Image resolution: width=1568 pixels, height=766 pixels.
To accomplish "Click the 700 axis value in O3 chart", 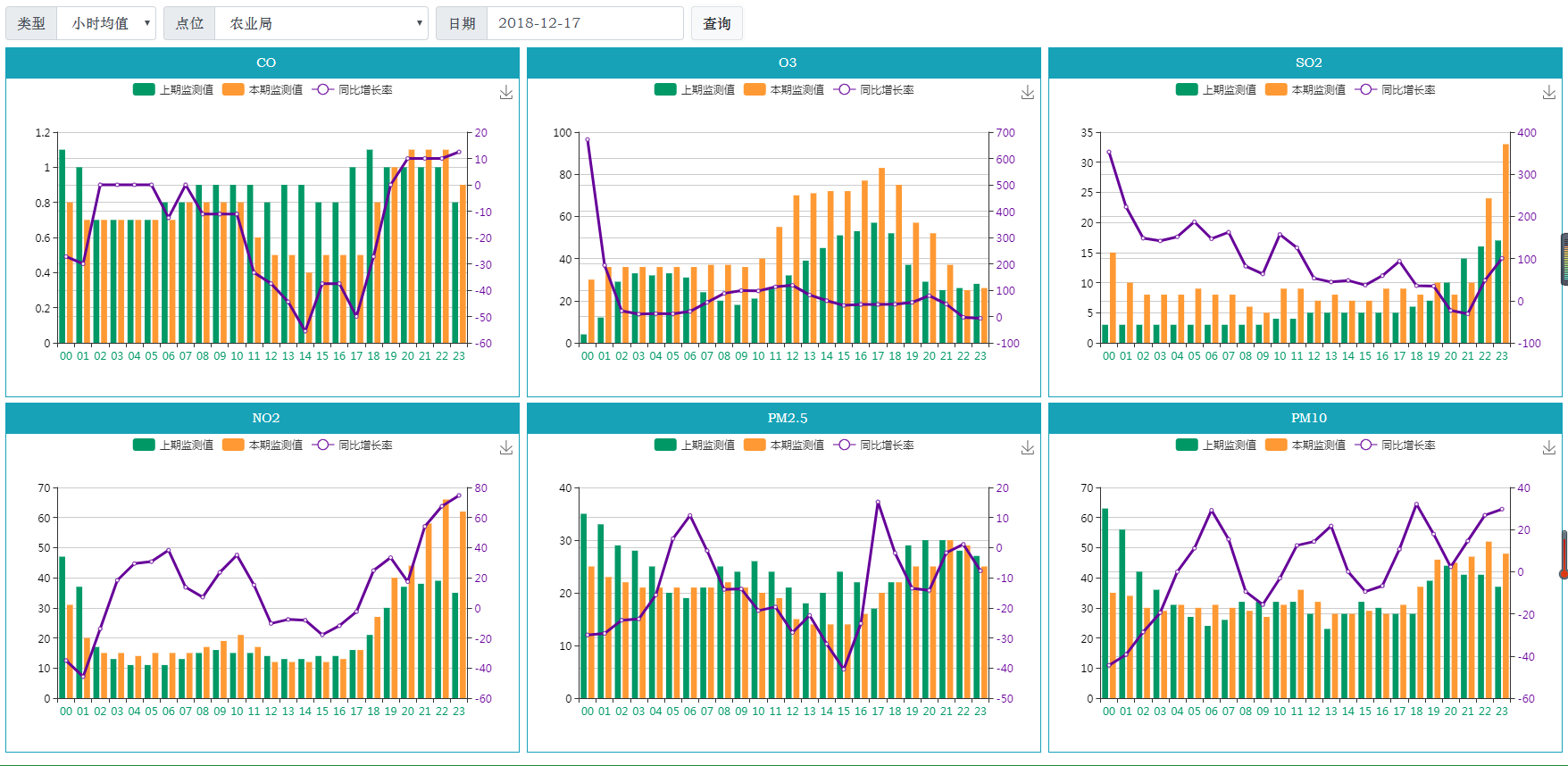I will point(1005,133).
